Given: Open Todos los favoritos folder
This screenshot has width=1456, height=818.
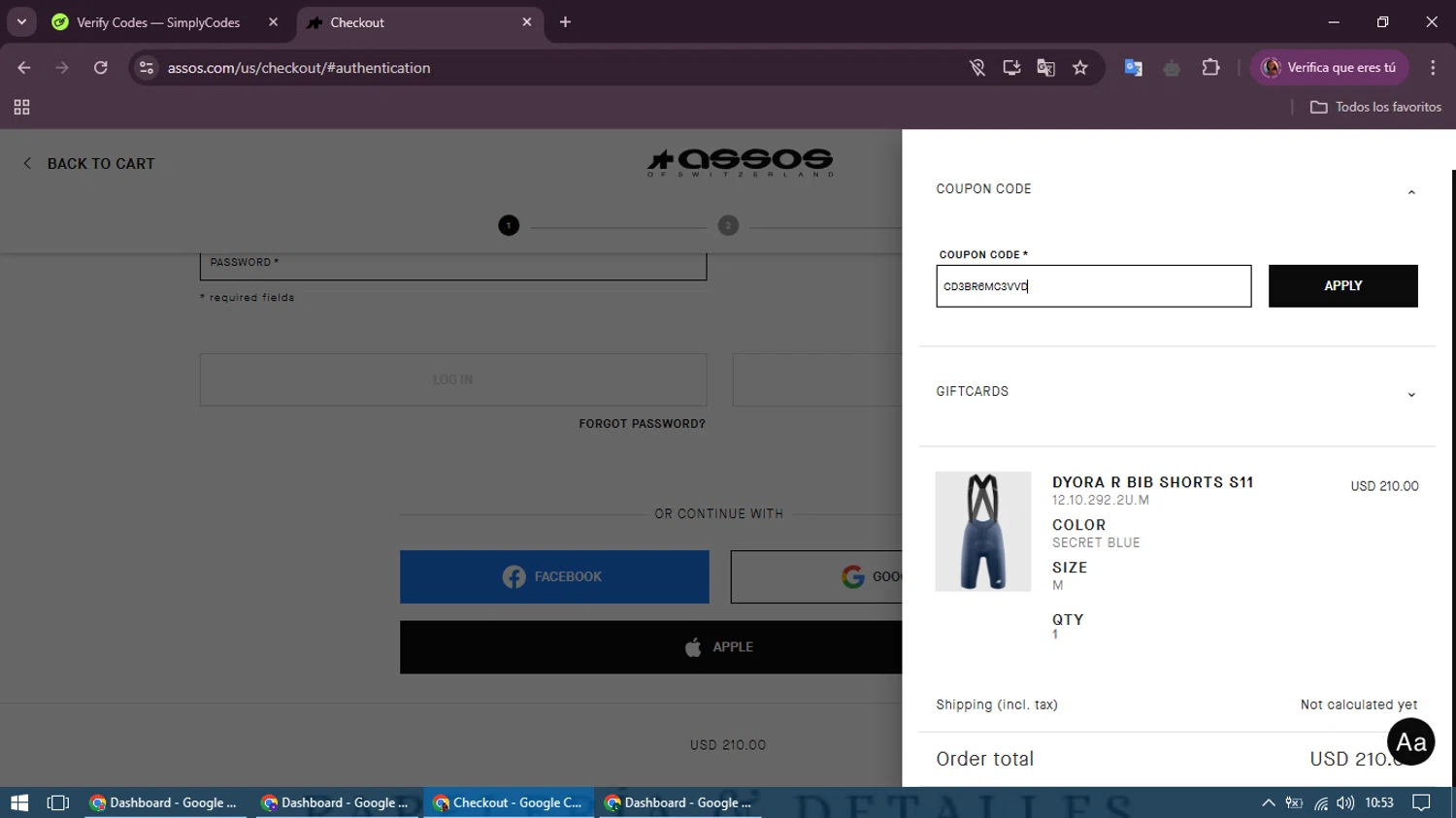Looking at the screenshot, I should point(1375,108).
